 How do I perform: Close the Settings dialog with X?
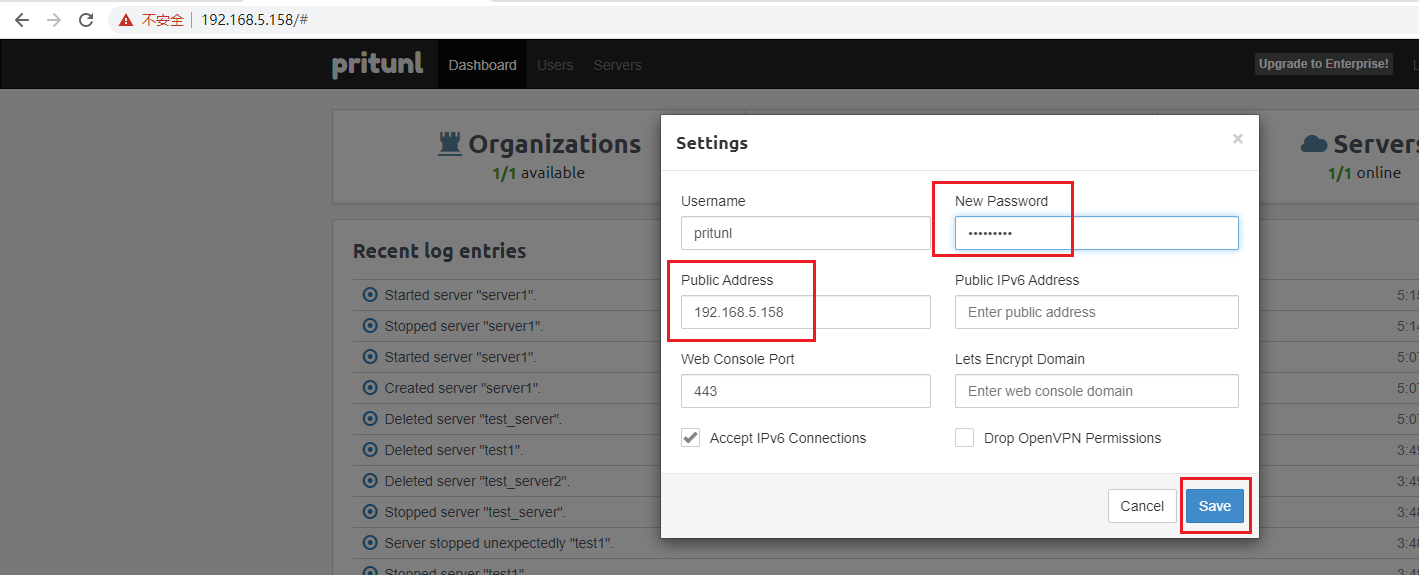click(1237, 140)
